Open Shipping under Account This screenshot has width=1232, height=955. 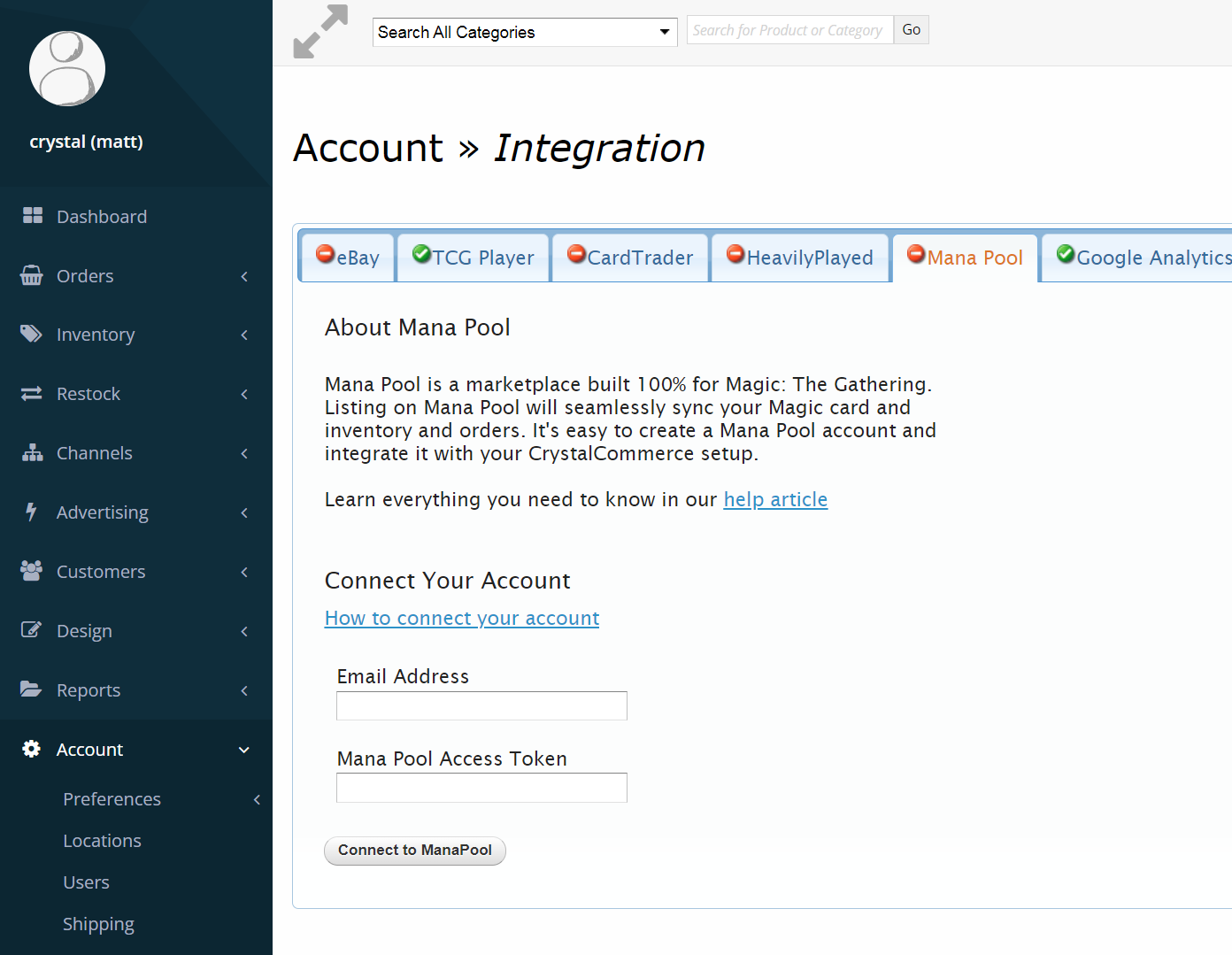coord(98,924)
